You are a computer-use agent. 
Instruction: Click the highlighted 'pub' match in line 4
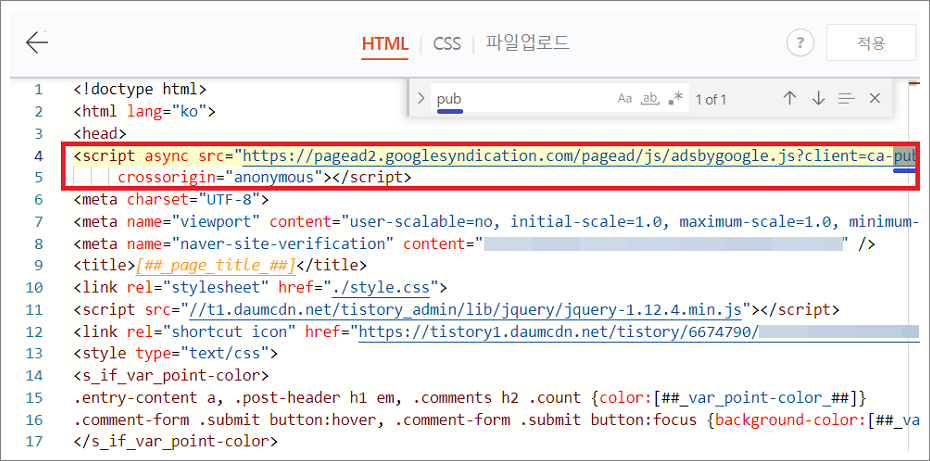906,157
